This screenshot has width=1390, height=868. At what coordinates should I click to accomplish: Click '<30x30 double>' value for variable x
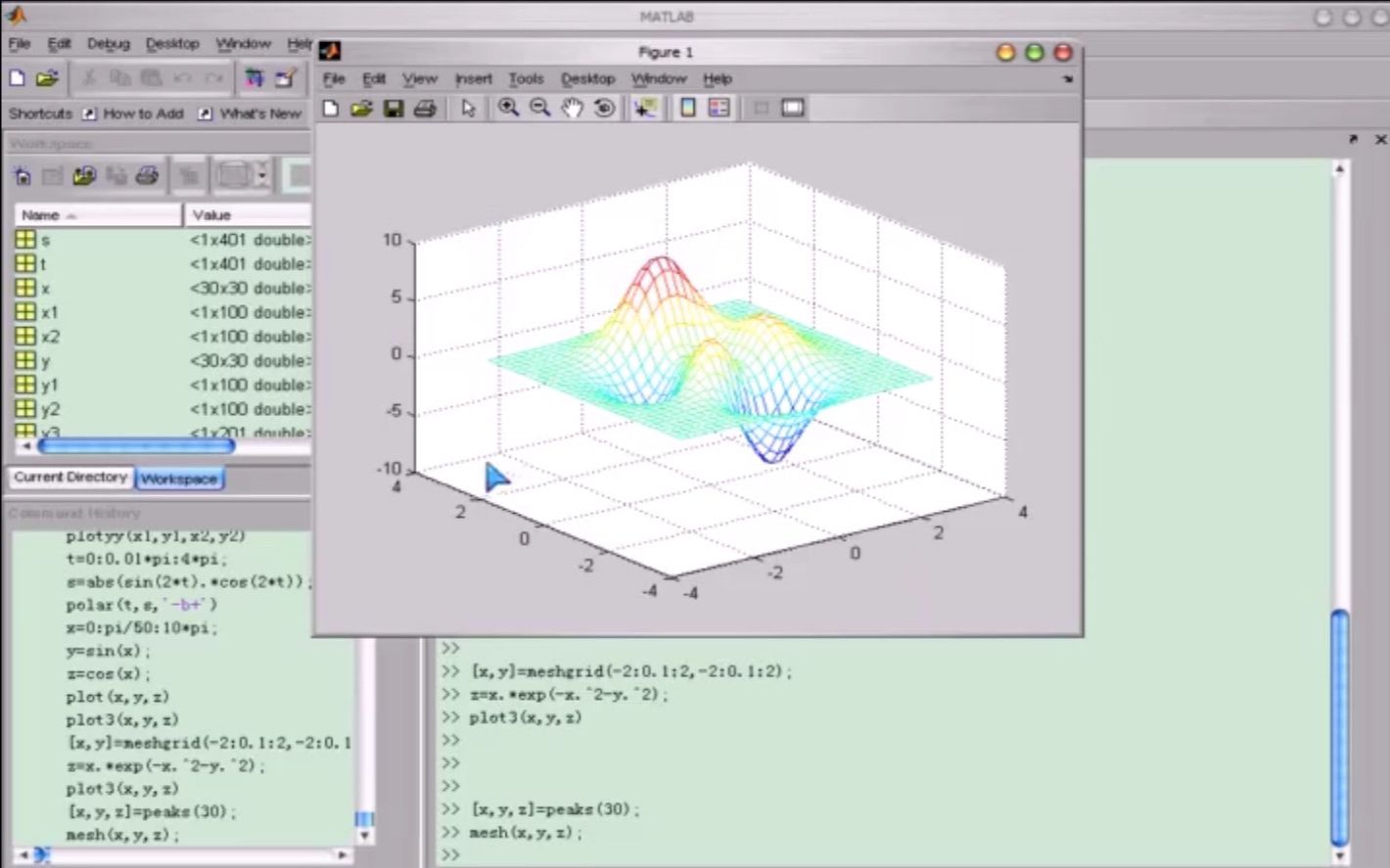[251, 288]
